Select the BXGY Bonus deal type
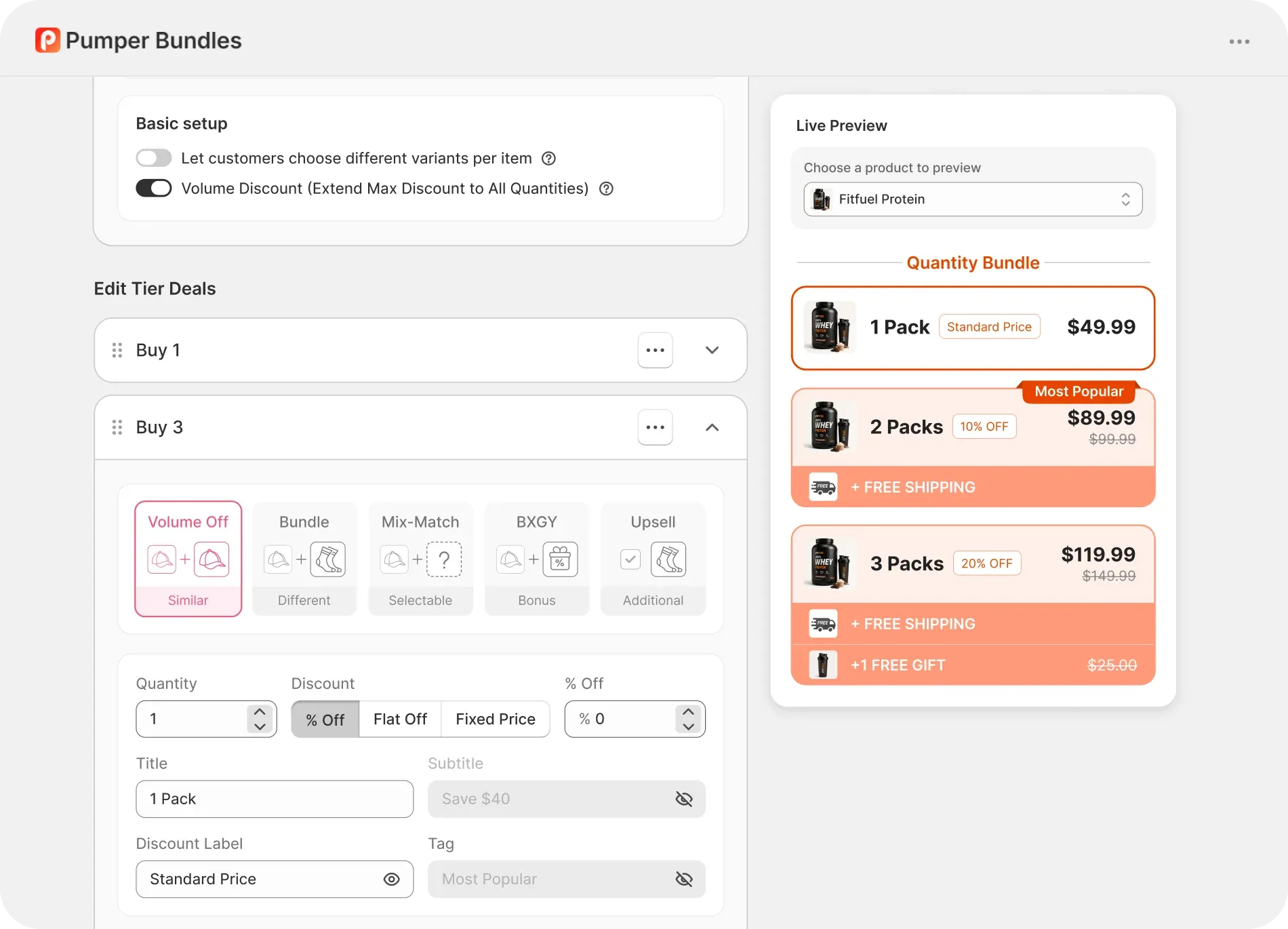The width and height of the screenshot is (1288, 929). [x=537, y=559]
